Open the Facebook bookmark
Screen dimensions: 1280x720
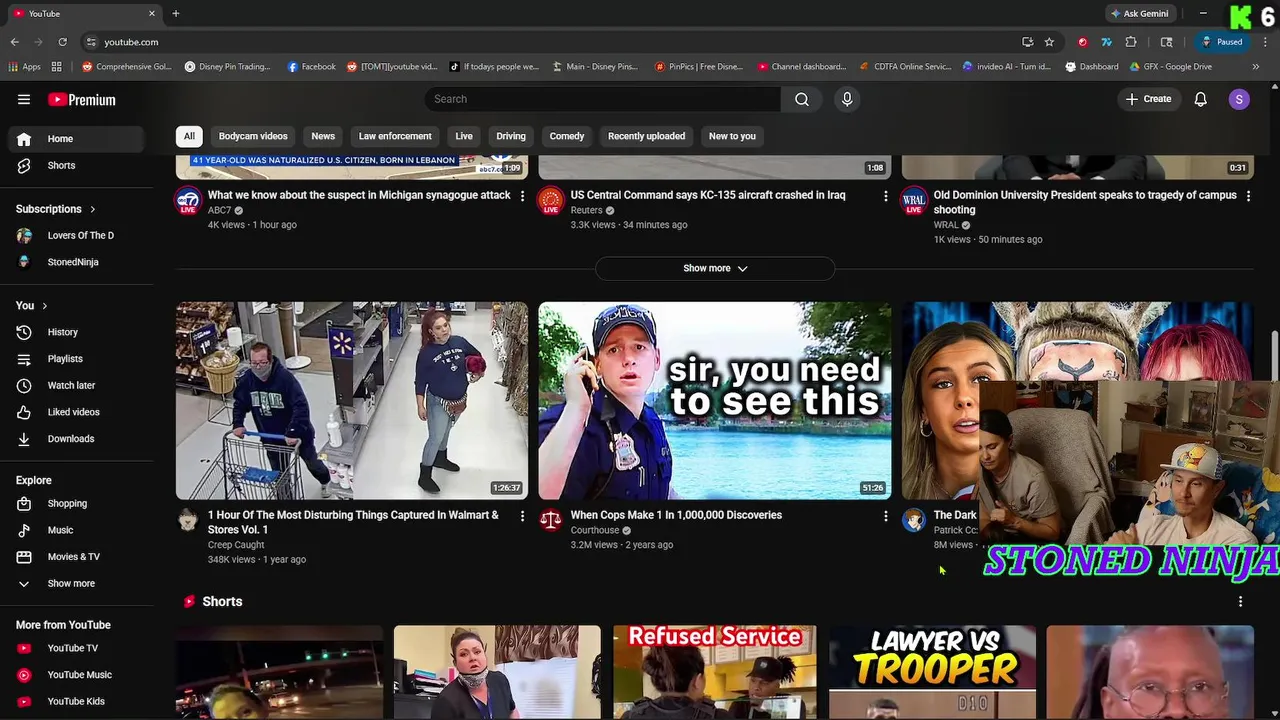pyautogui.click(x=311, y=67)
